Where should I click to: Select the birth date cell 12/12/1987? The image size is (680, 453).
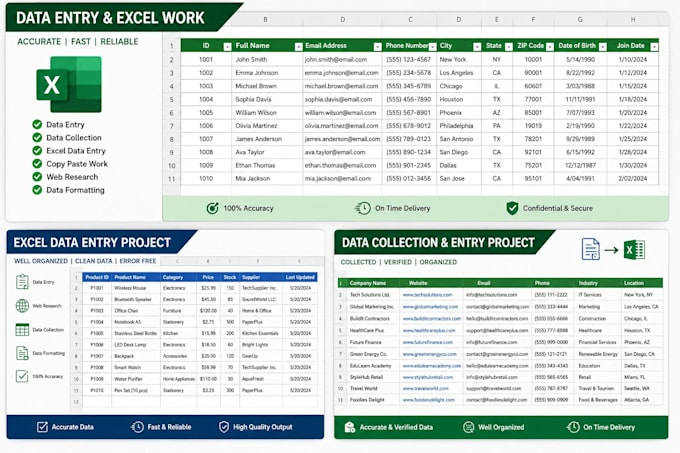click(x=580, y=165)
